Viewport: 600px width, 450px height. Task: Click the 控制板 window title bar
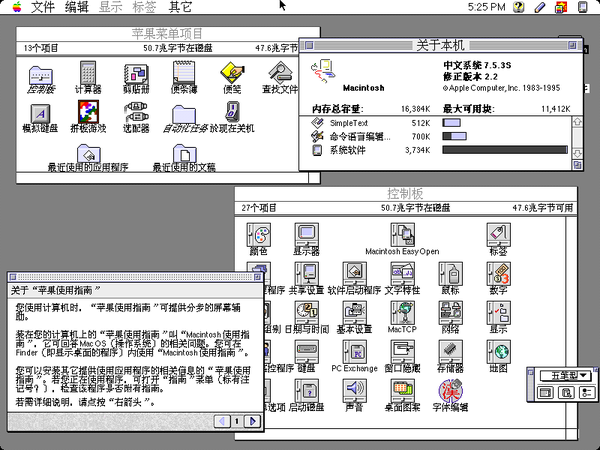pos(406,194)
